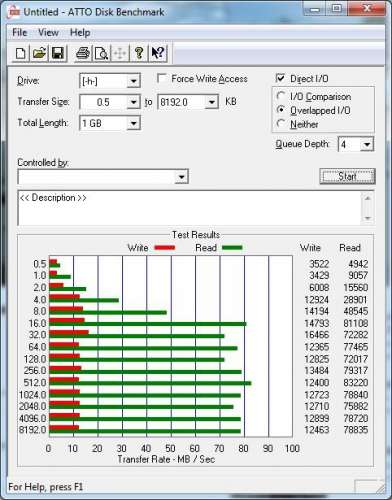Expand the Drive dropdown
Viewport: 392px width, 500px height.
click(x=133, y=81)
